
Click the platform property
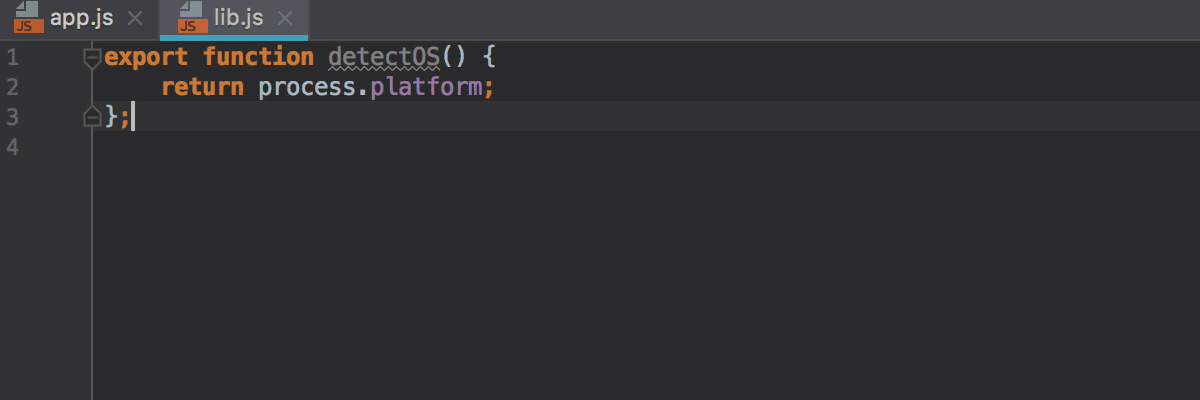pyautogui.click(x=427, y=87)
